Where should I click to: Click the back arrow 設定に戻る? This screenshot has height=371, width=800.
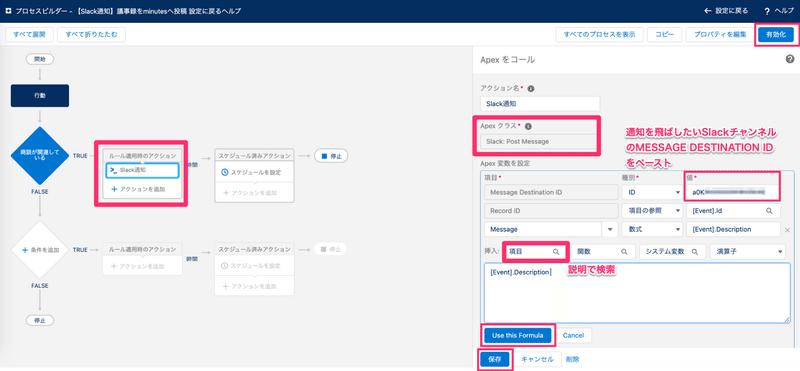727,11
